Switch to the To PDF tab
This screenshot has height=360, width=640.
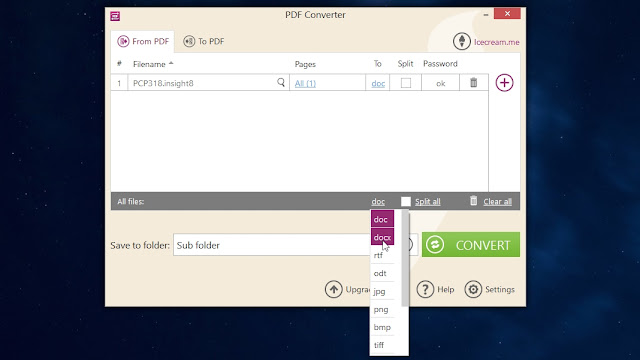[x=204, y=41]
